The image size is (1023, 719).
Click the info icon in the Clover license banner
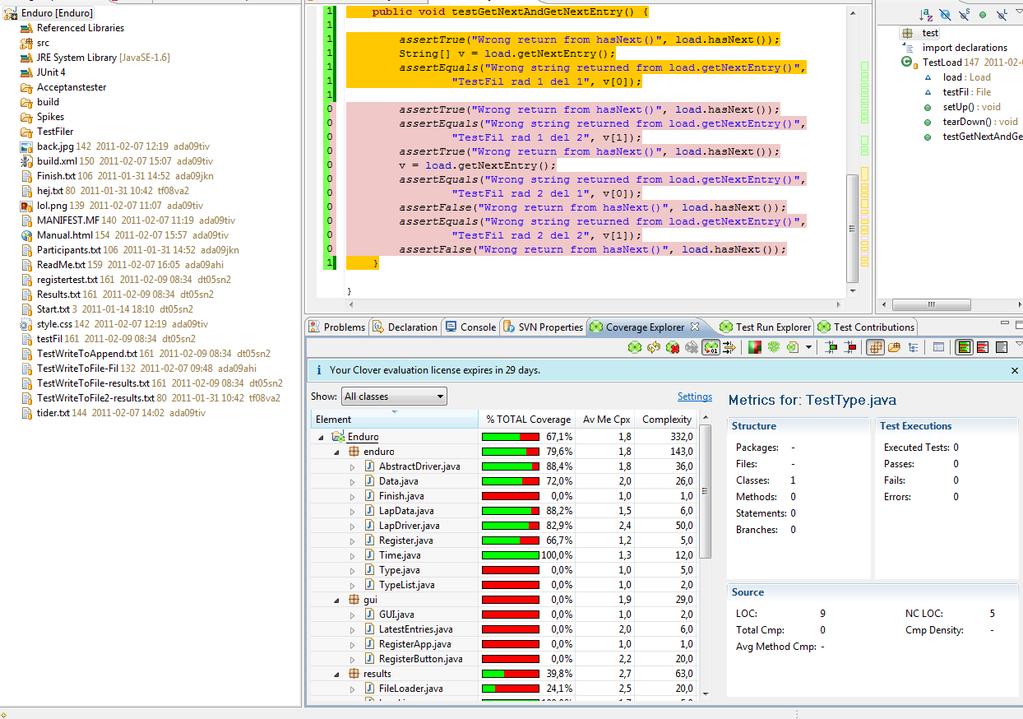318,370
